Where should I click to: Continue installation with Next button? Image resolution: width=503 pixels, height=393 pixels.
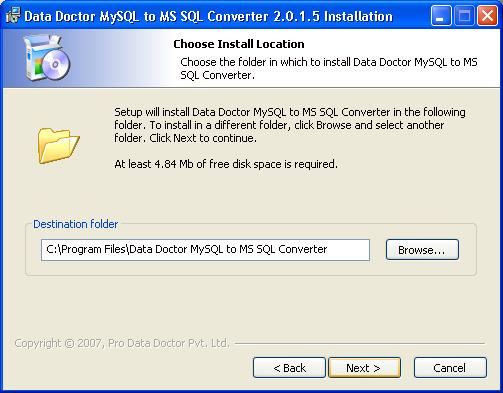pyautogui.click(x=364, y=368)
